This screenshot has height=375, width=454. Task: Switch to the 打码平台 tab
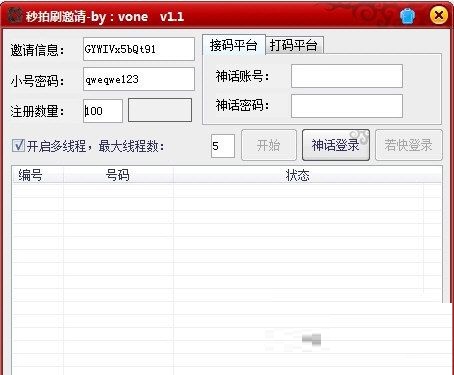point(294,45)
